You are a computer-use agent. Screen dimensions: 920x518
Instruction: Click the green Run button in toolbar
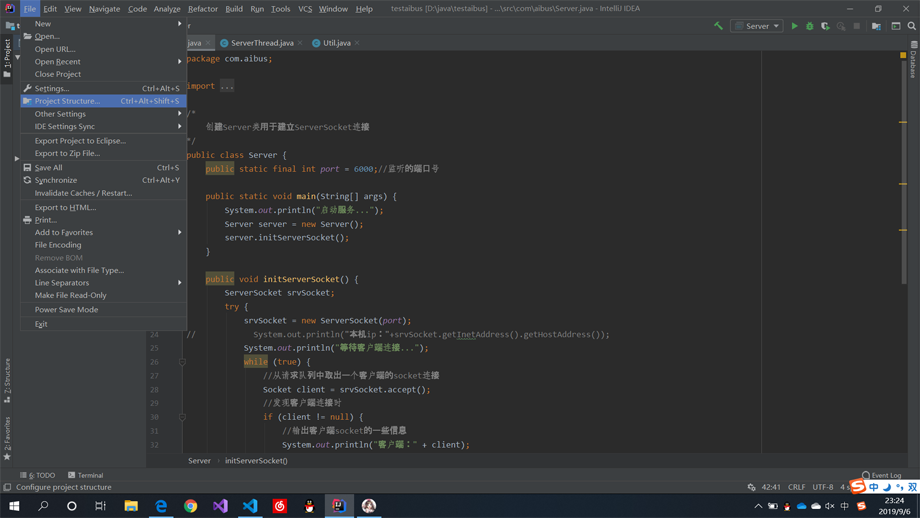pos(795,26)
